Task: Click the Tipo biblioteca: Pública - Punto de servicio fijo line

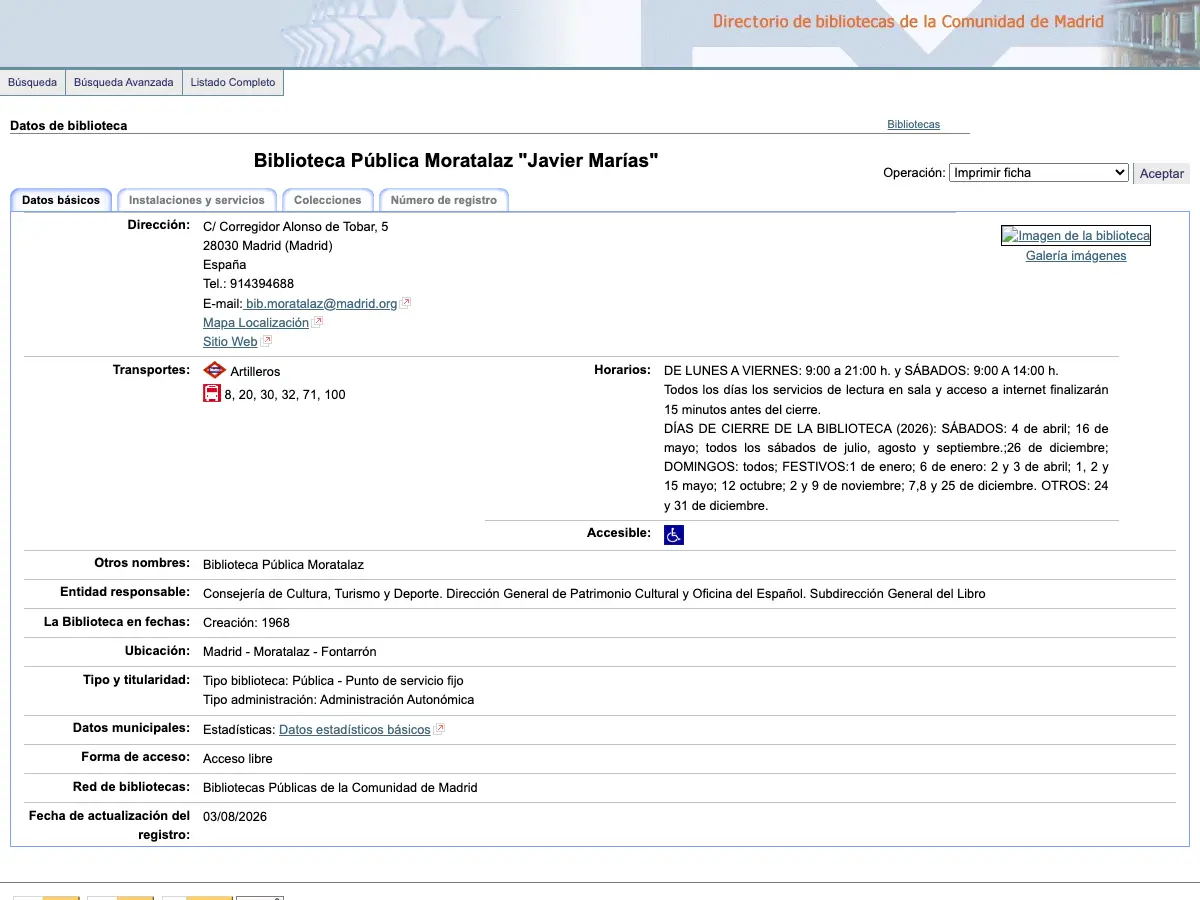Action: tap(333, 681)
